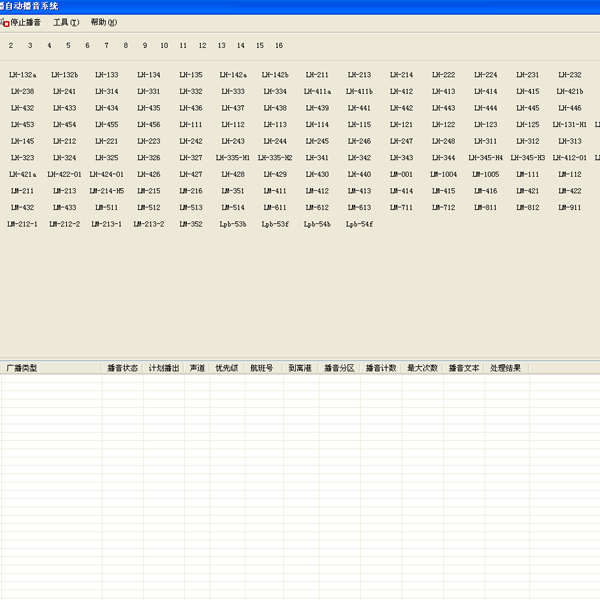
Task: Select zone LH-132a
Action: click(23, 75)
